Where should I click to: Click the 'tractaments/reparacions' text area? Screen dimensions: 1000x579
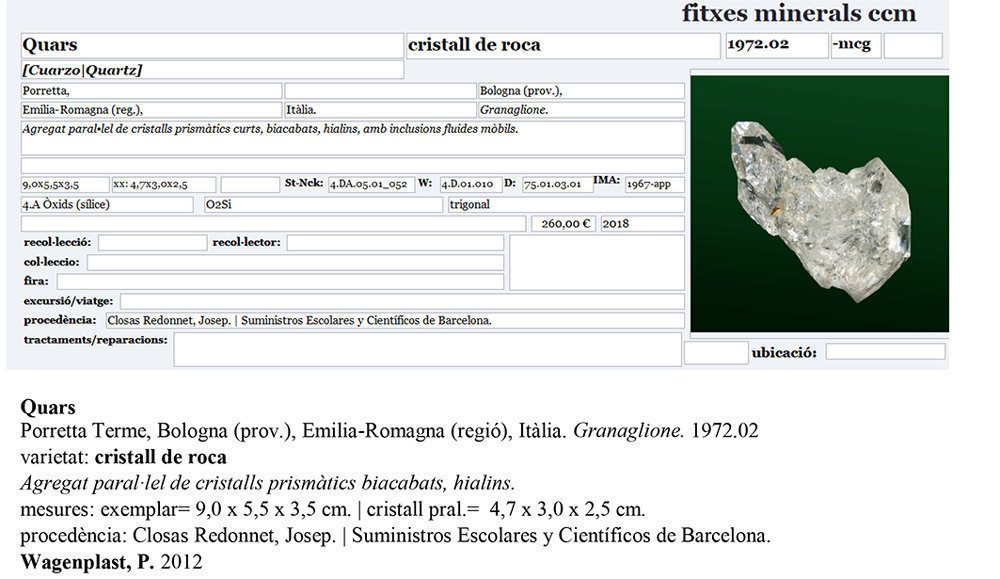coord(427,349)
